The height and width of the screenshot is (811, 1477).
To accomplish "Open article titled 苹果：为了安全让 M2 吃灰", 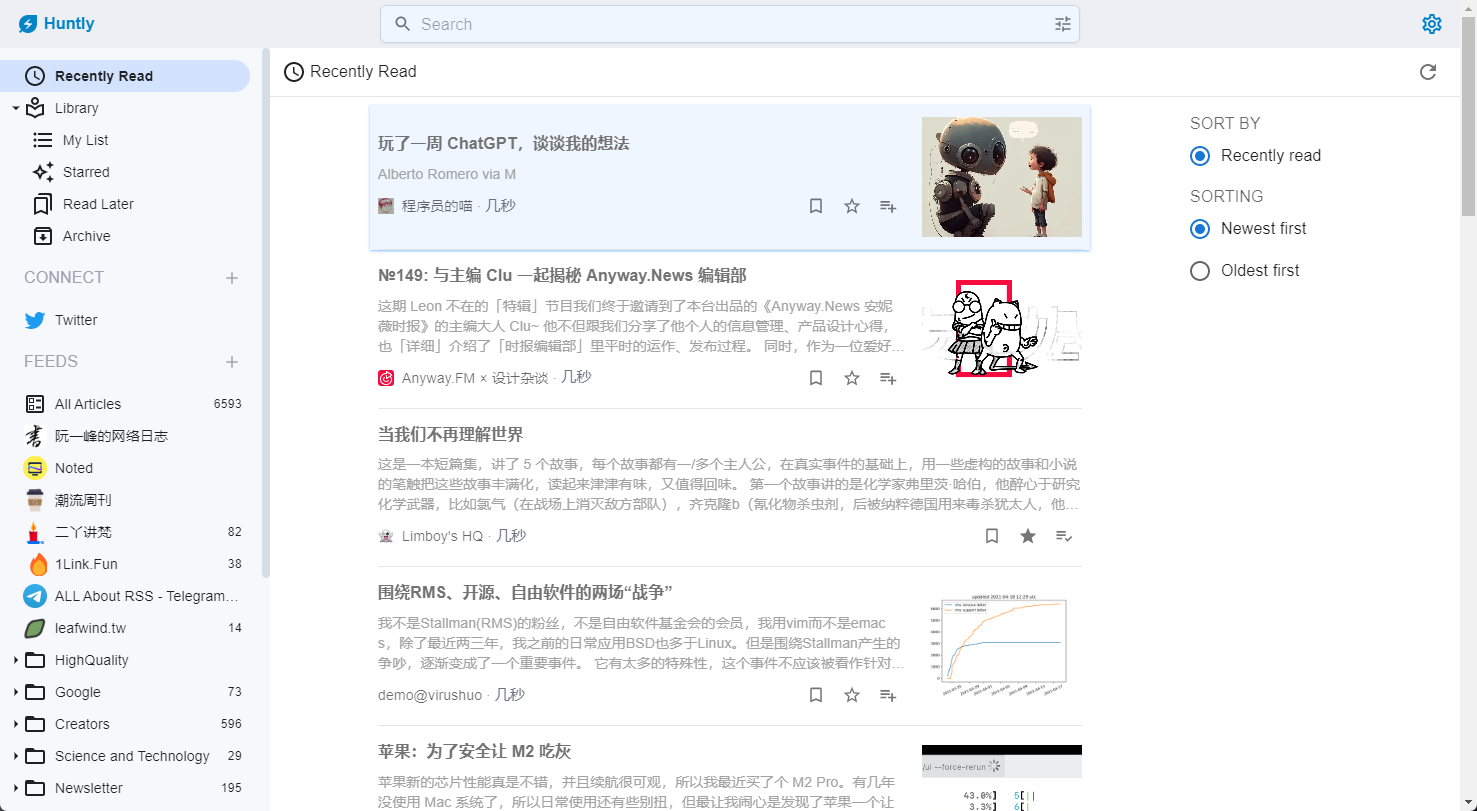I will 474,752.
